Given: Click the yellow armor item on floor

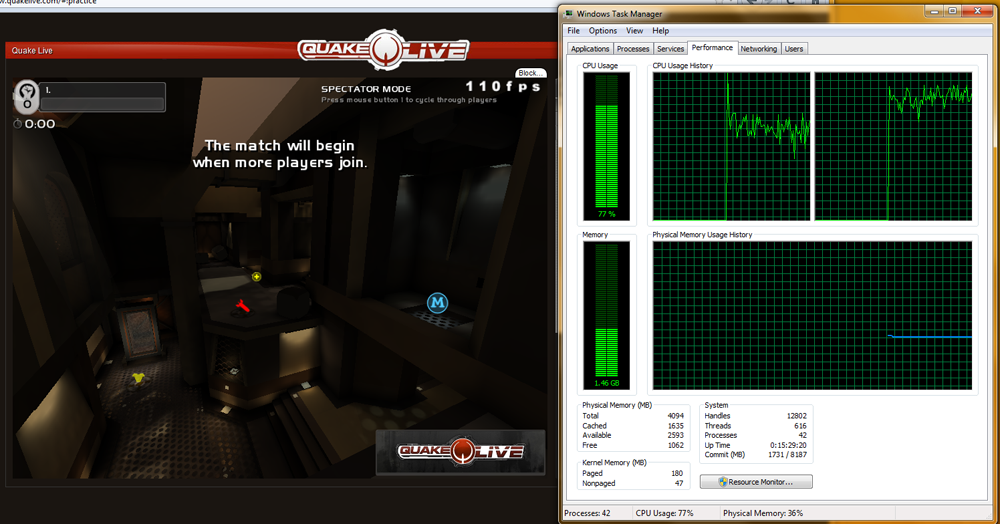Looking at the screenshot, I should coord(139,377).
